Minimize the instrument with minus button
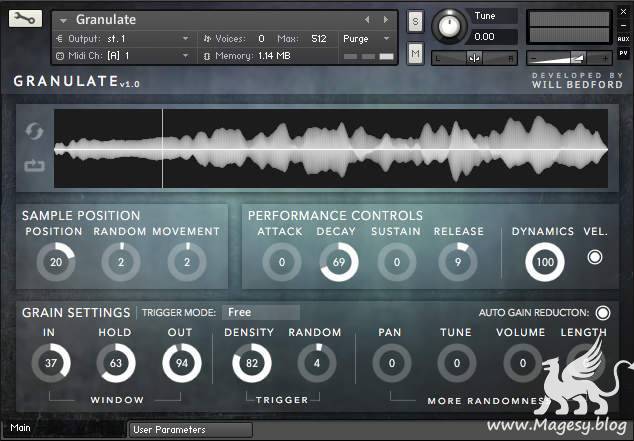This screenshot has width=634, height=441. click(623, 25)
